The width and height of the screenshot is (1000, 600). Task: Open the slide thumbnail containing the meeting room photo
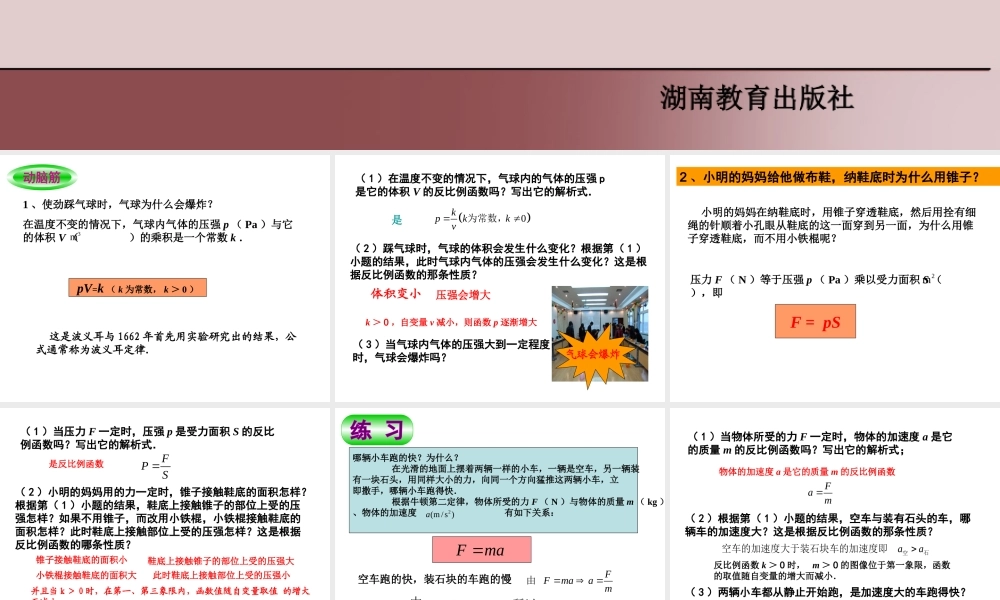point(499,278)
